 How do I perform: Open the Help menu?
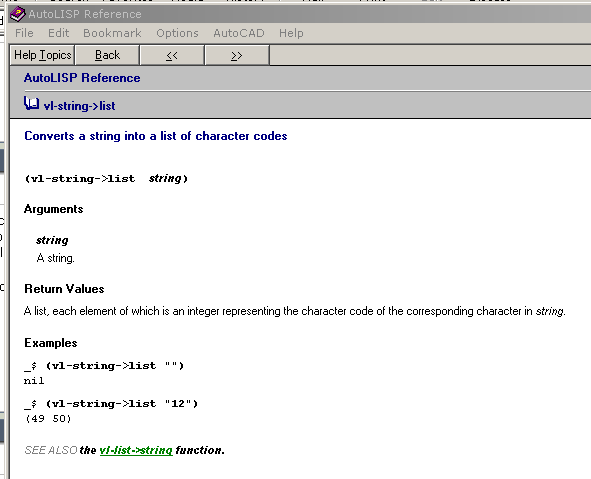[x=291, y=33]
